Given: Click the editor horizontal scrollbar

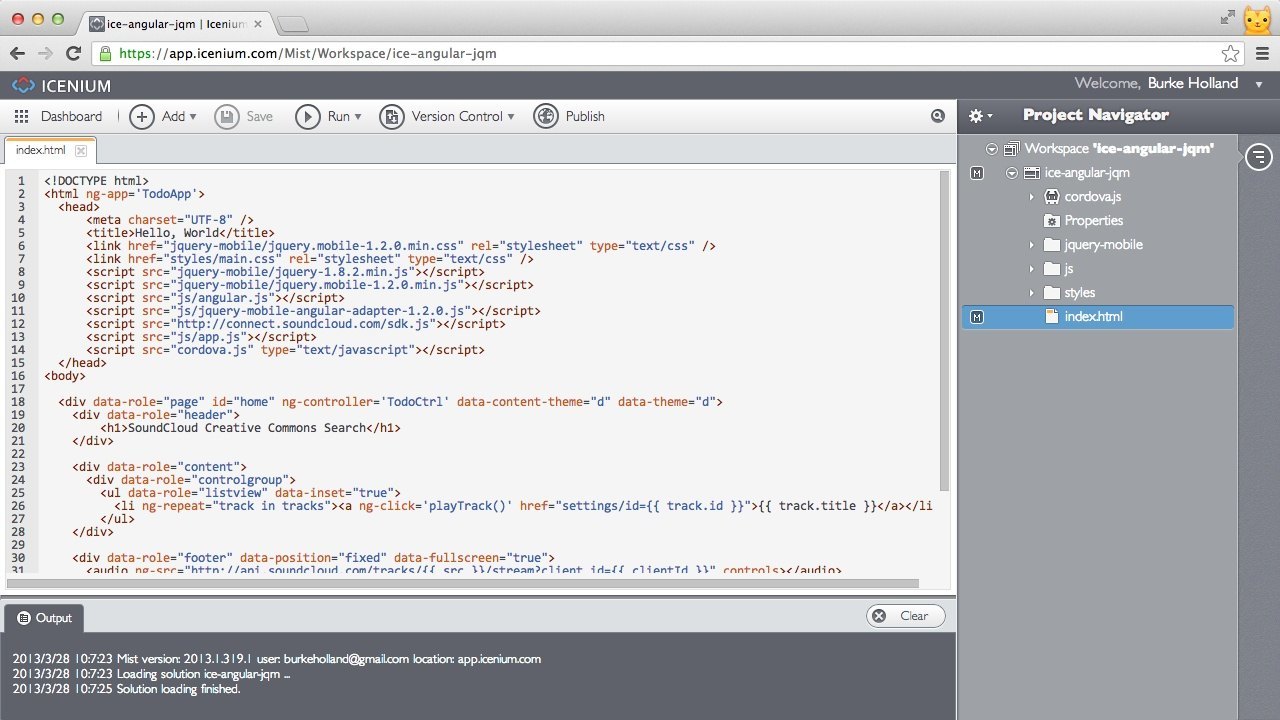Looking at the screenshot, I should point(462,582).
